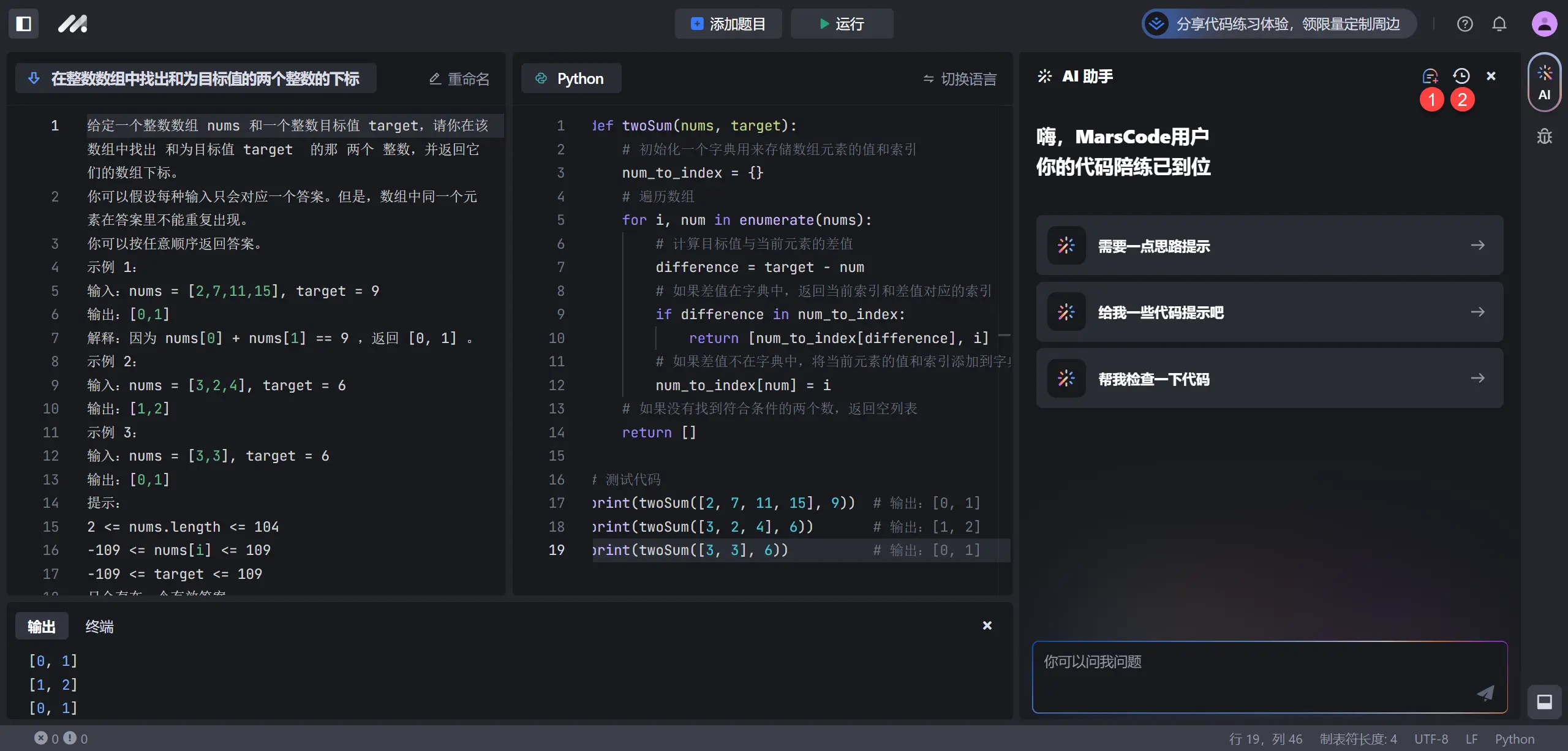This screenshot has height=751, width=1568.
Task: Open the debug bug icon in right sidebar
Action: tap(1544, 136)
